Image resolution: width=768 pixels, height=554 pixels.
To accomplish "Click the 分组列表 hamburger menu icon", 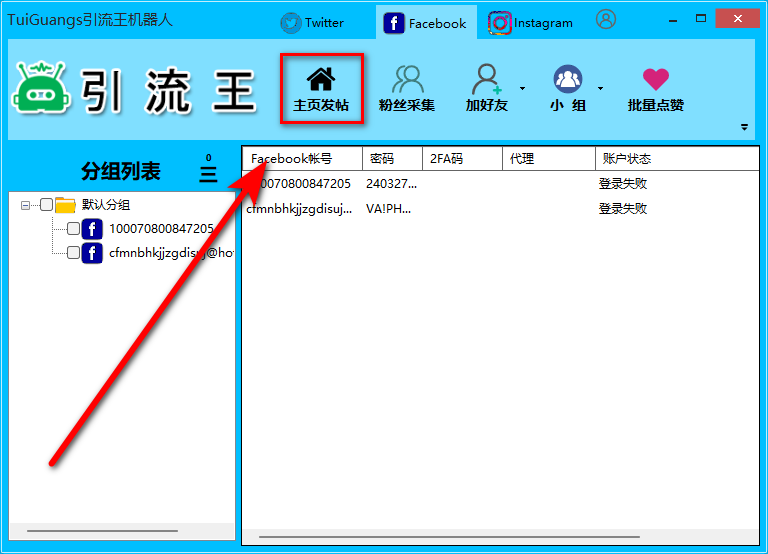I will pos(208,173).
